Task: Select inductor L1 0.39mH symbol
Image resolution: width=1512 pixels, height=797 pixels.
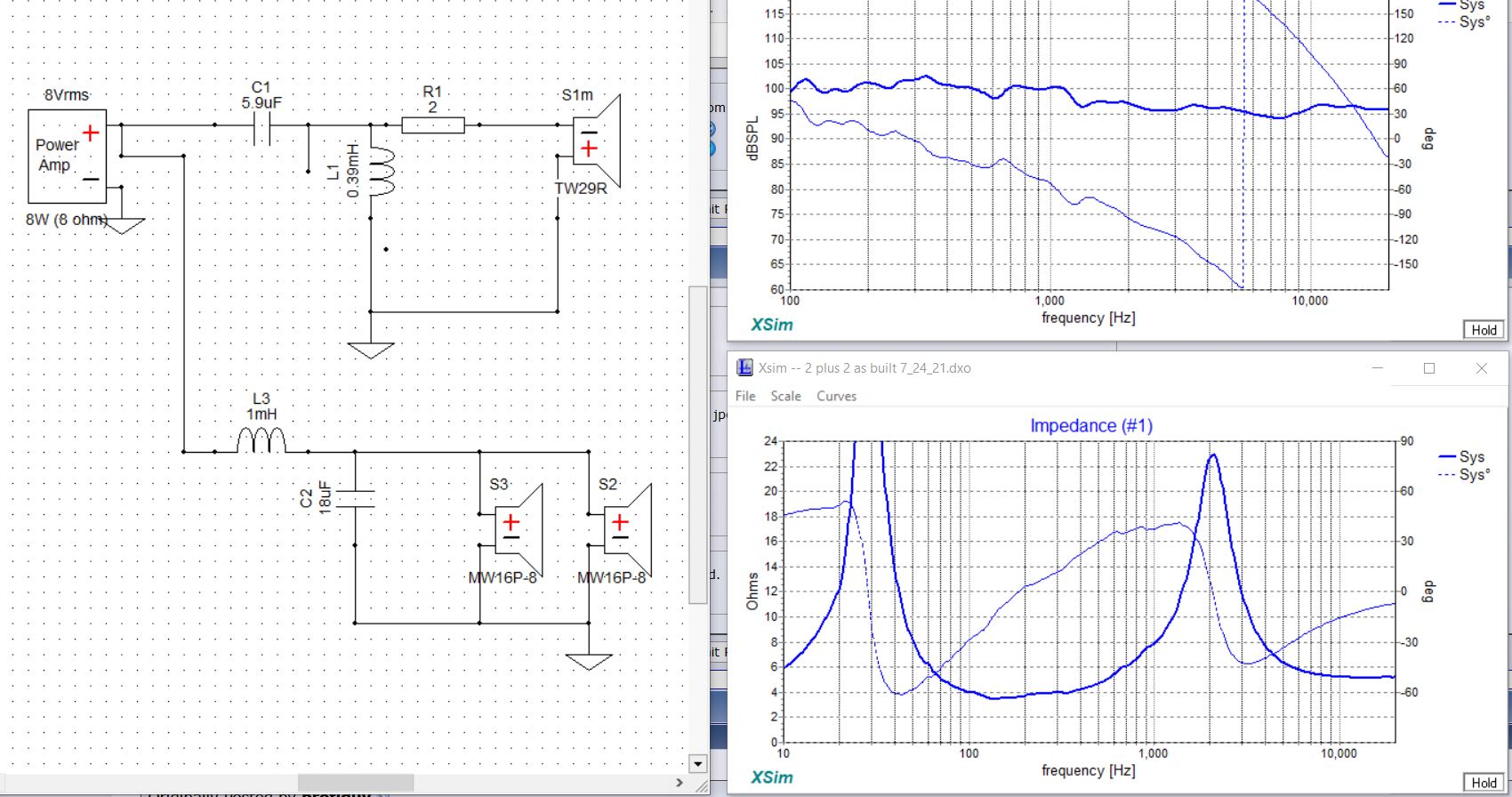Action: click(381, 173)
